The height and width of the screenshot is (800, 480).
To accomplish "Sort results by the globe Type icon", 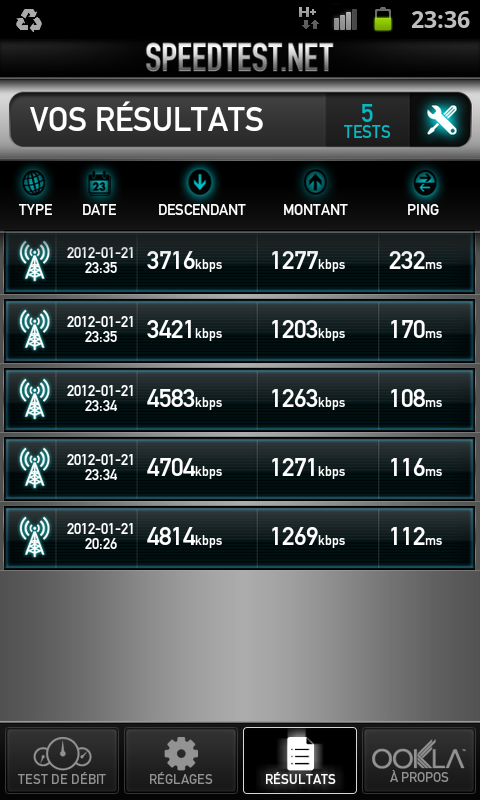I will click(x=35, y=182).
